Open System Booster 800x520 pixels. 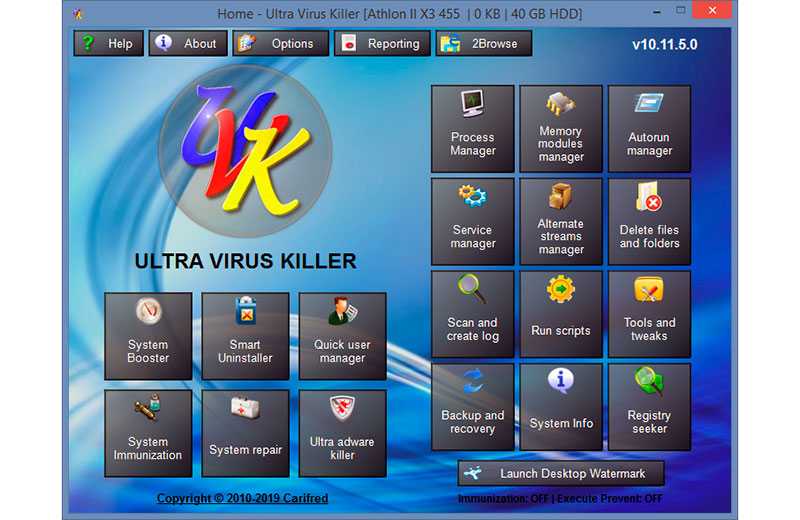[148, 336]
